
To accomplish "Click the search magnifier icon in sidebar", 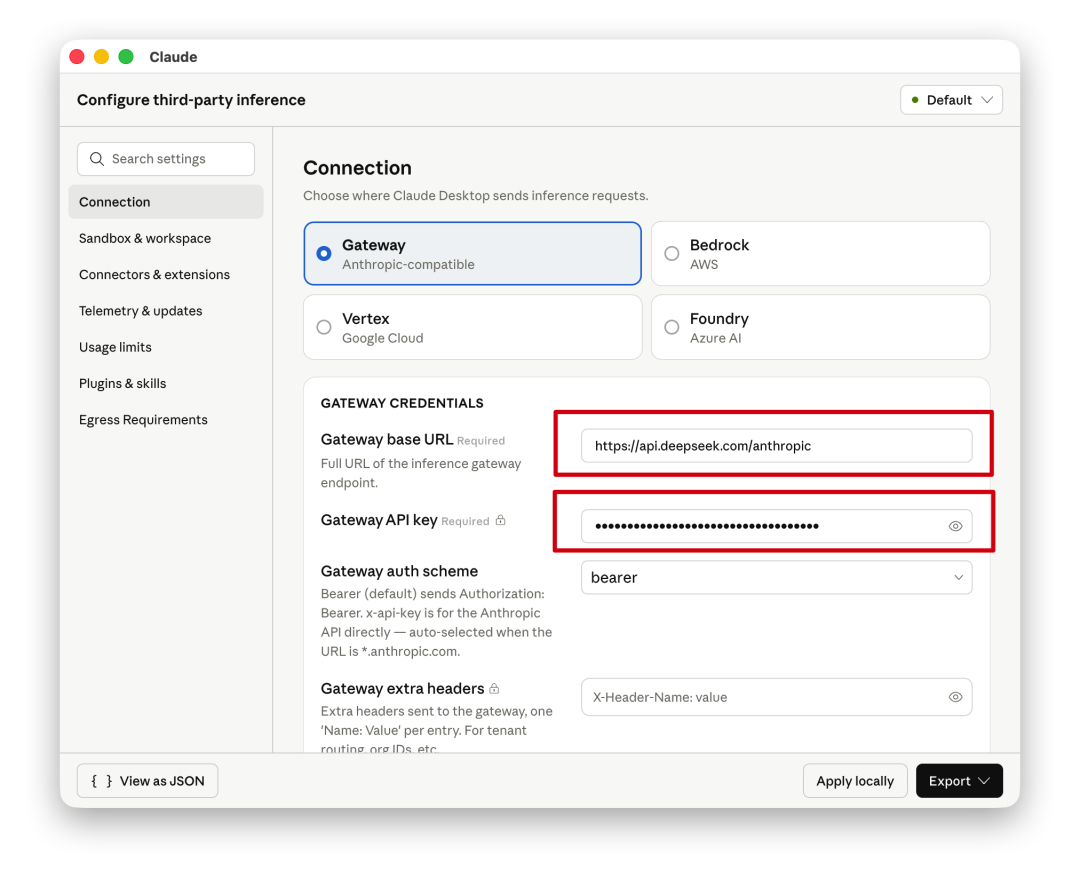I will (x=97, y=159).
